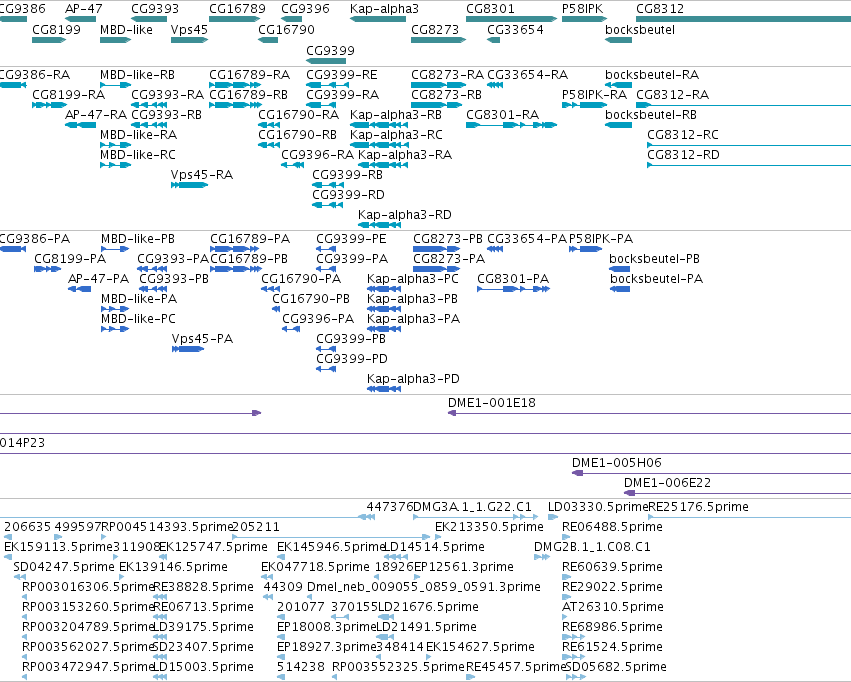Screen dimensions: 851x682
Task: Open the RE06488.5prime EST label
Action: click(612, 527)
